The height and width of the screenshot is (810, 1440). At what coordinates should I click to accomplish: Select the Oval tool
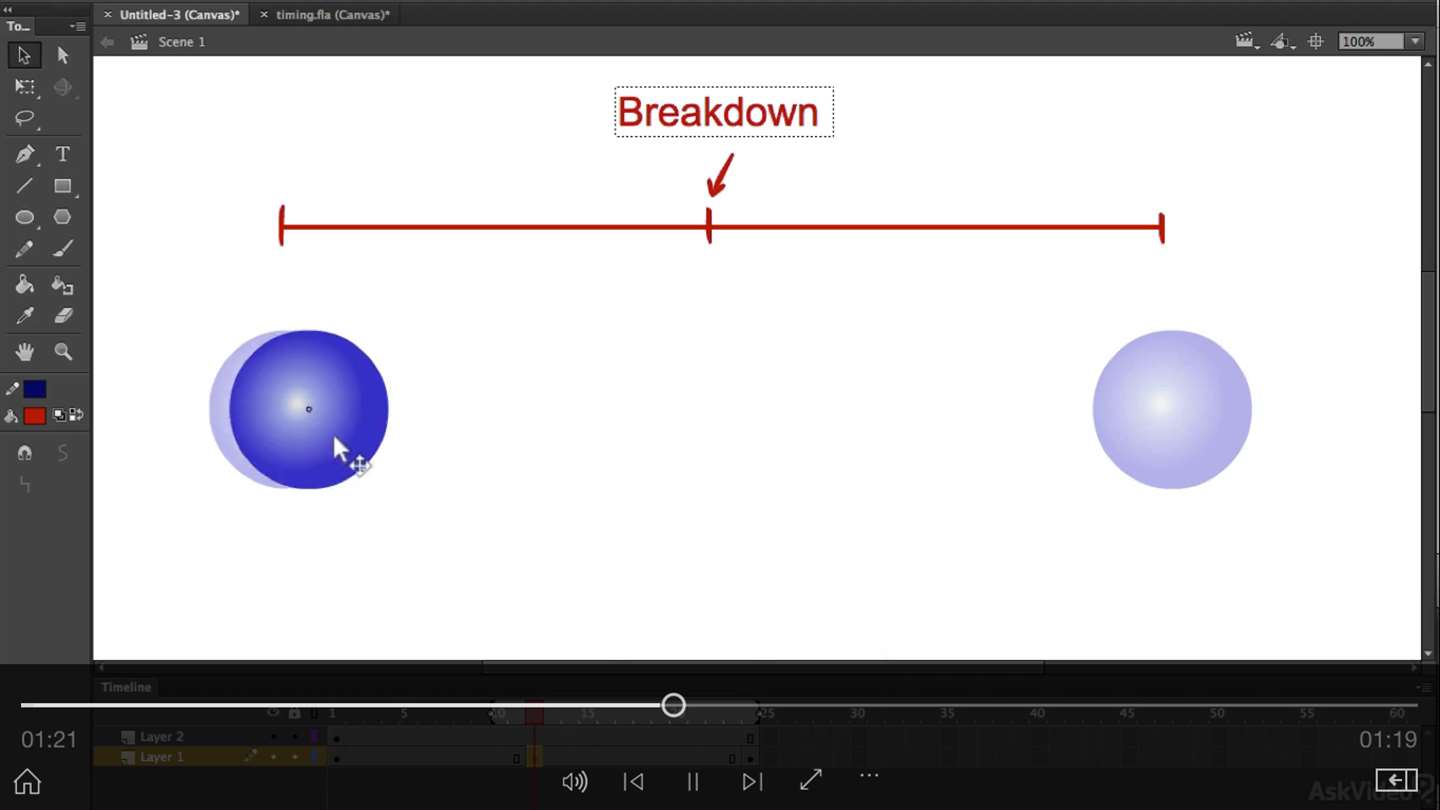click(24, 217)
